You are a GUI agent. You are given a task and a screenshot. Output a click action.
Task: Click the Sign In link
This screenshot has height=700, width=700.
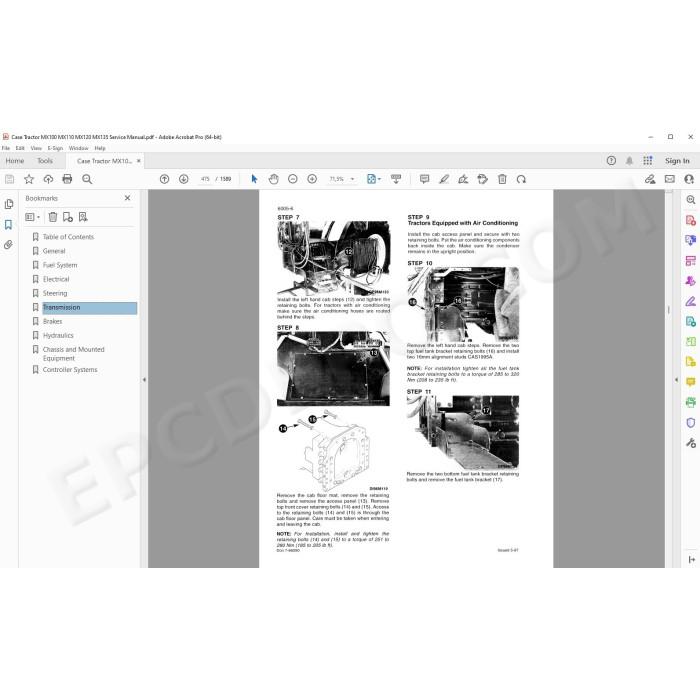coord(677,161)
